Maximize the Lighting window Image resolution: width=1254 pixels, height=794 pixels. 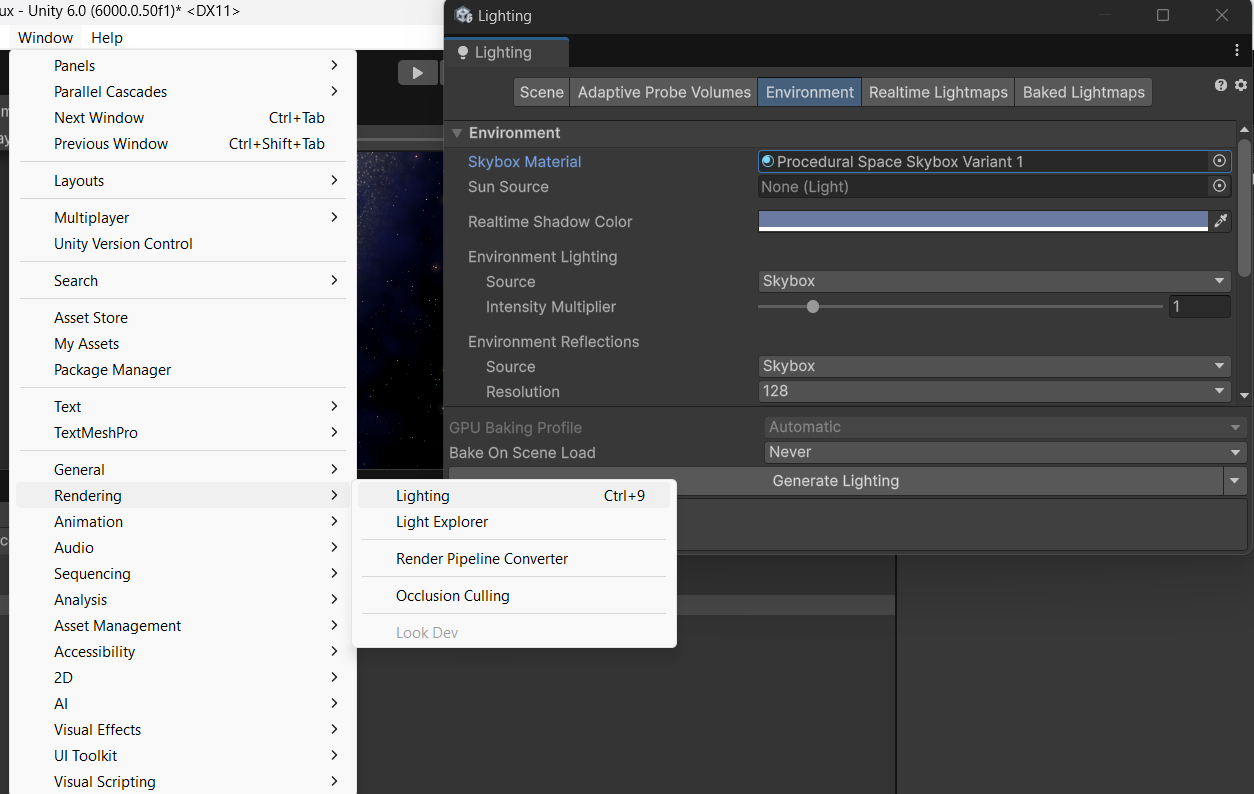click(x=1163, y=15)
